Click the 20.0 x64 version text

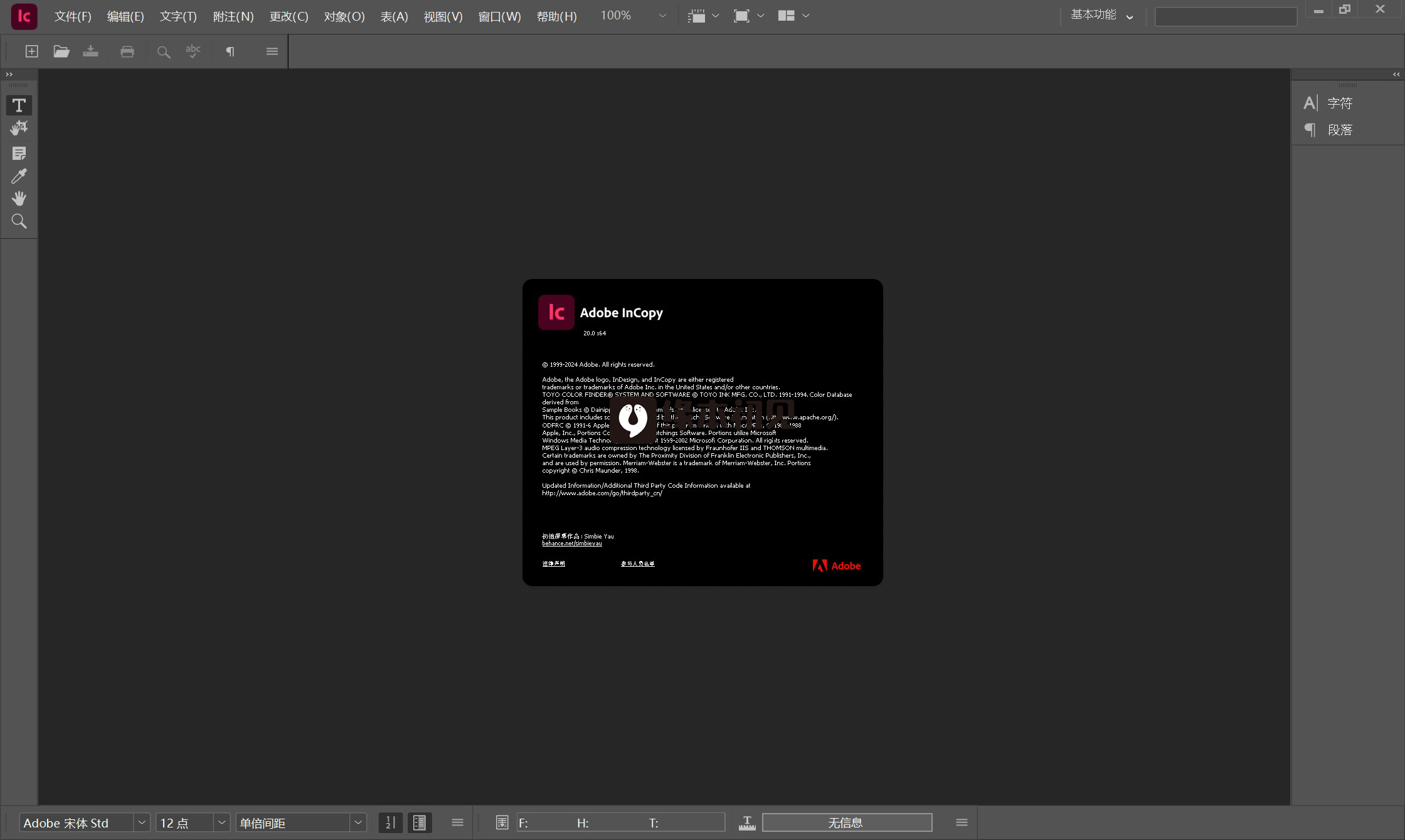[594, 333]
